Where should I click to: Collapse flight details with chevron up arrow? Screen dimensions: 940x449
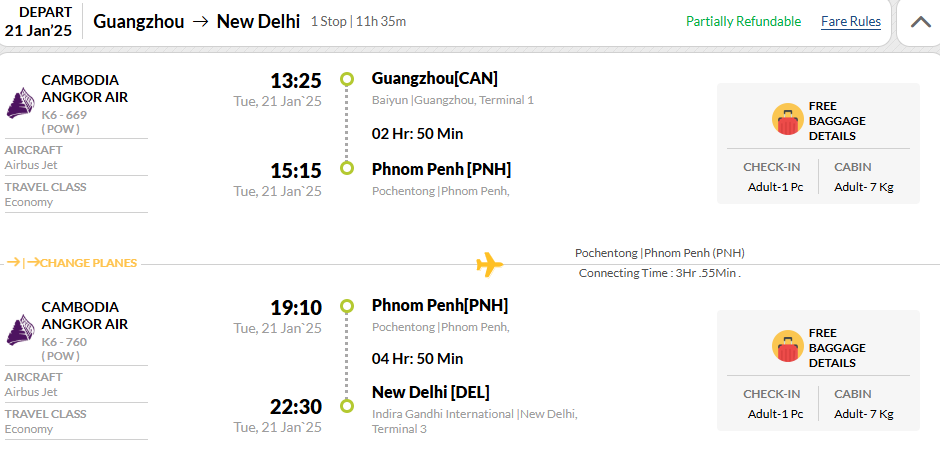[920, 22]
